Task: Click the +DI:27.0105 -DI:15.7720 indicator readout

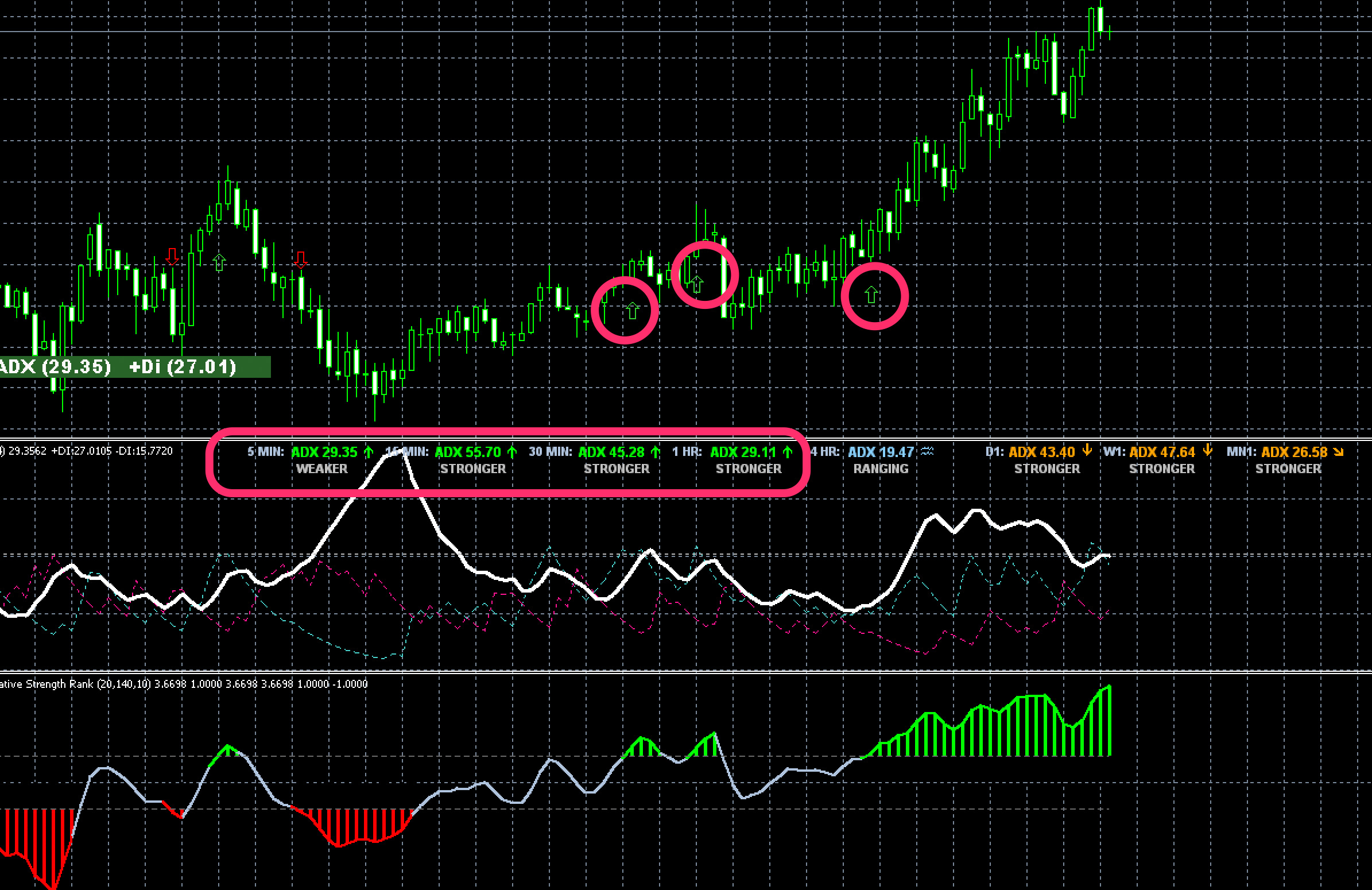Action: [x=113, y=451]
